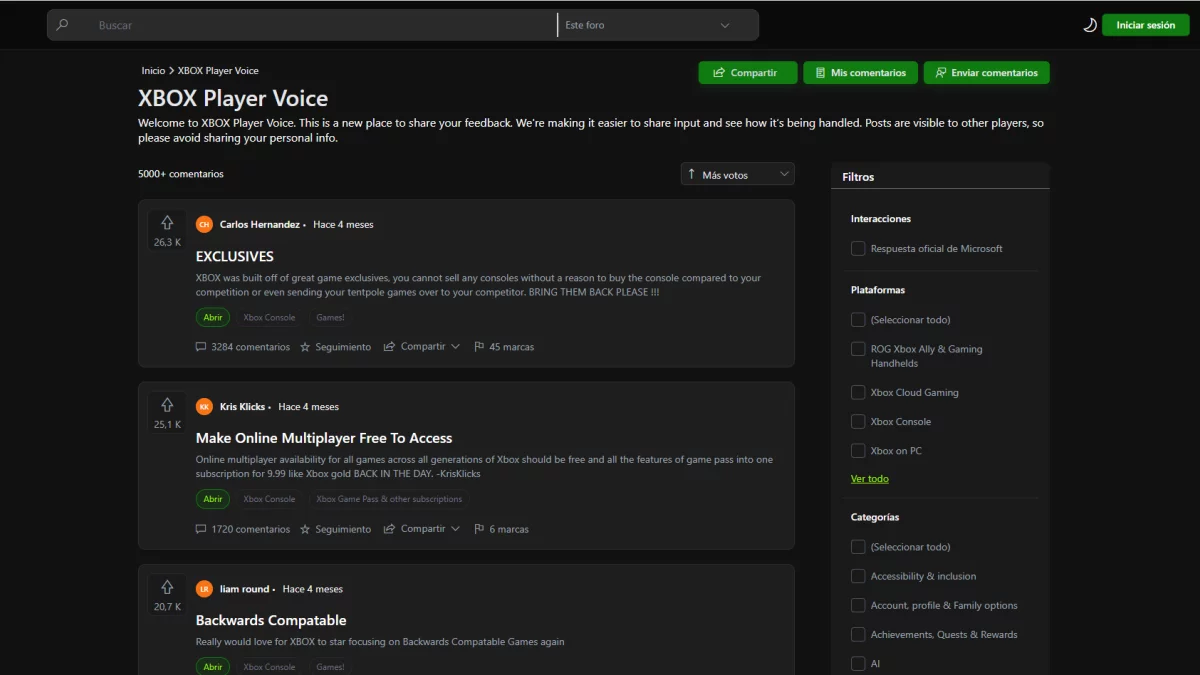The height and width of the screenshot is (675, 1200).
Task: Go to Inicio breadcrumb
Action: point(153,71)
